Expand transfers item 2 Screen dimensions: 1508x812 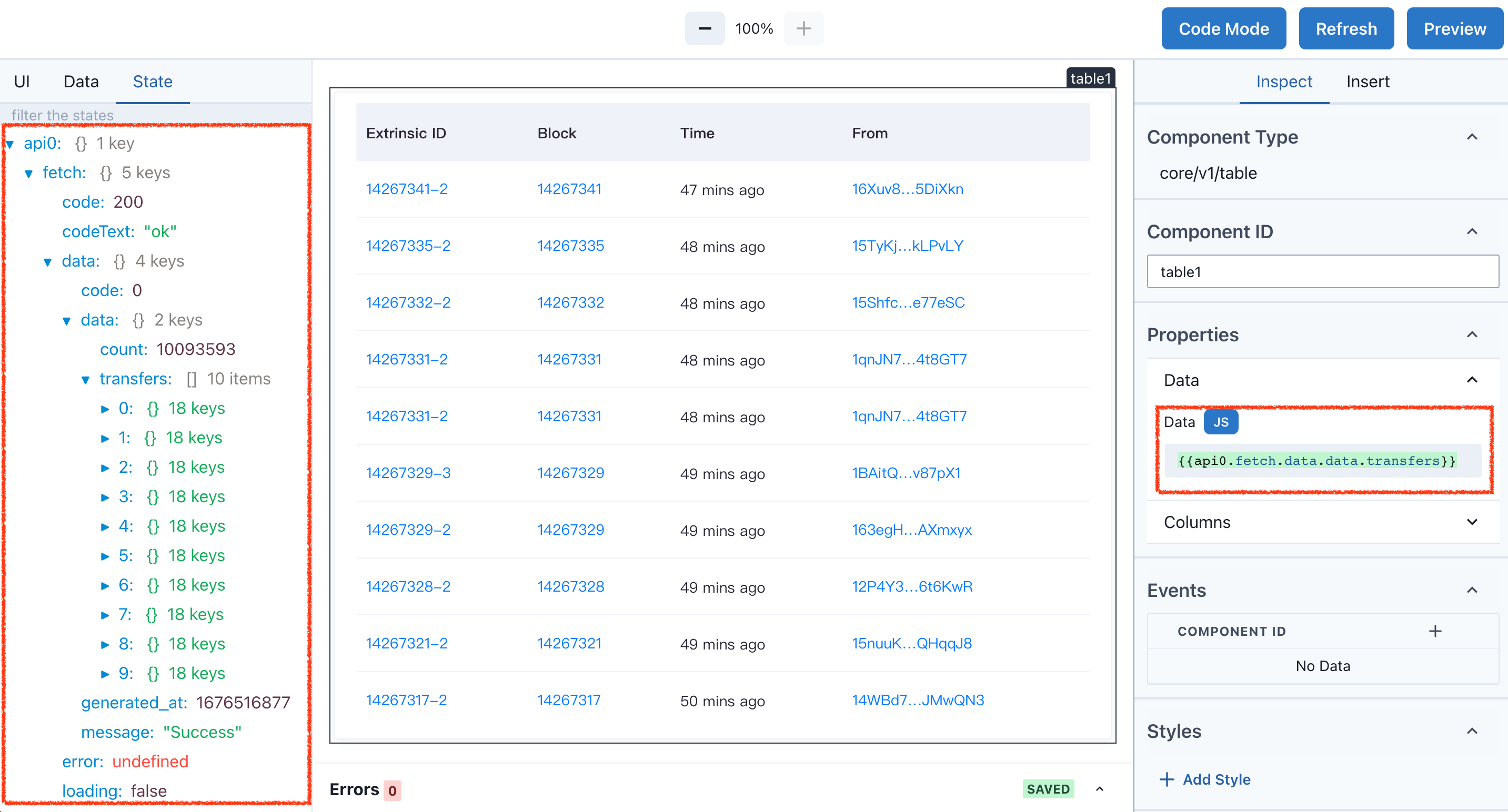pos(105,468)
